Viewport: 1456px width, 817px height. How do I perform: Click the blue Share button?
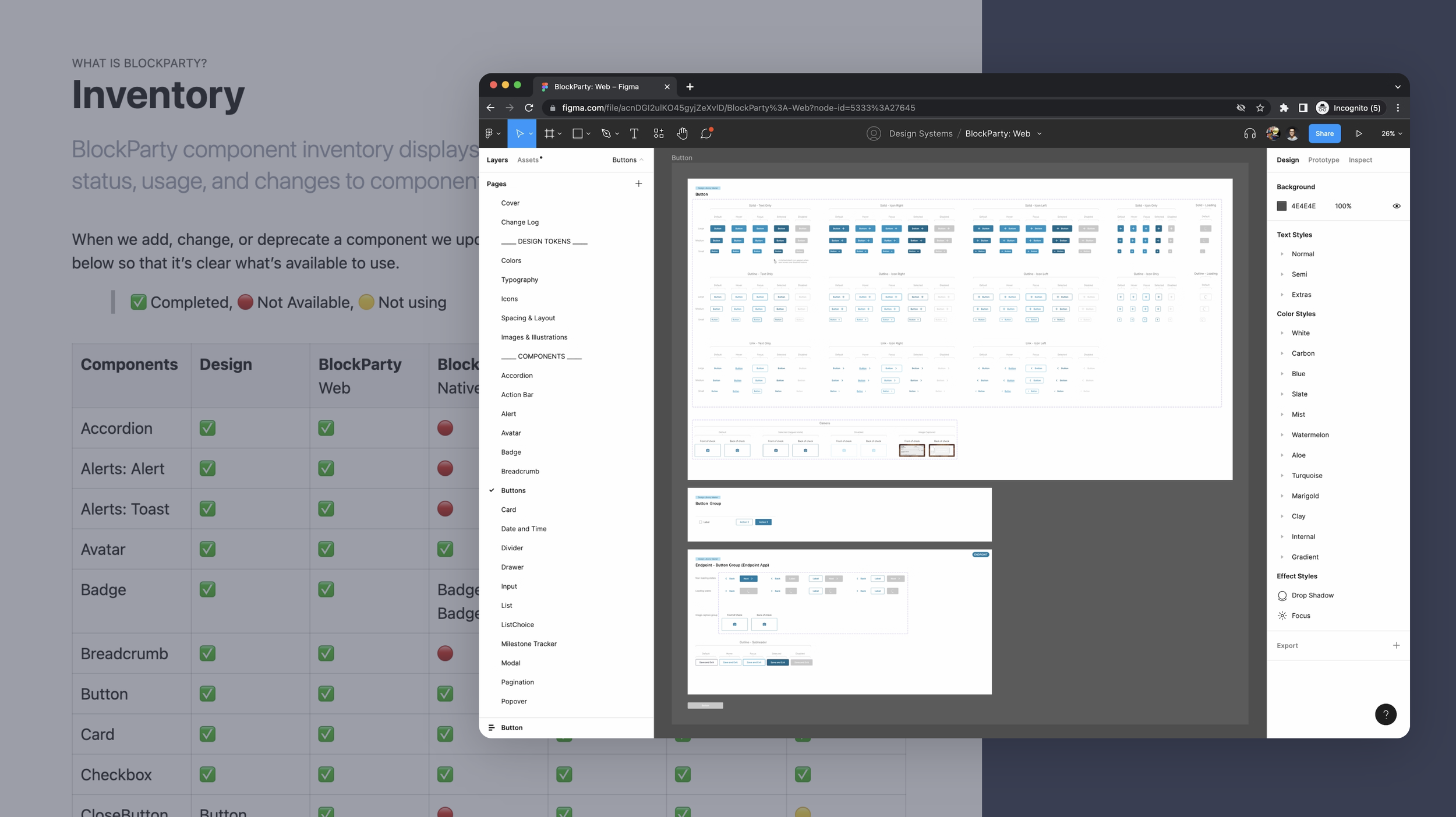[x=1324, y=134]
